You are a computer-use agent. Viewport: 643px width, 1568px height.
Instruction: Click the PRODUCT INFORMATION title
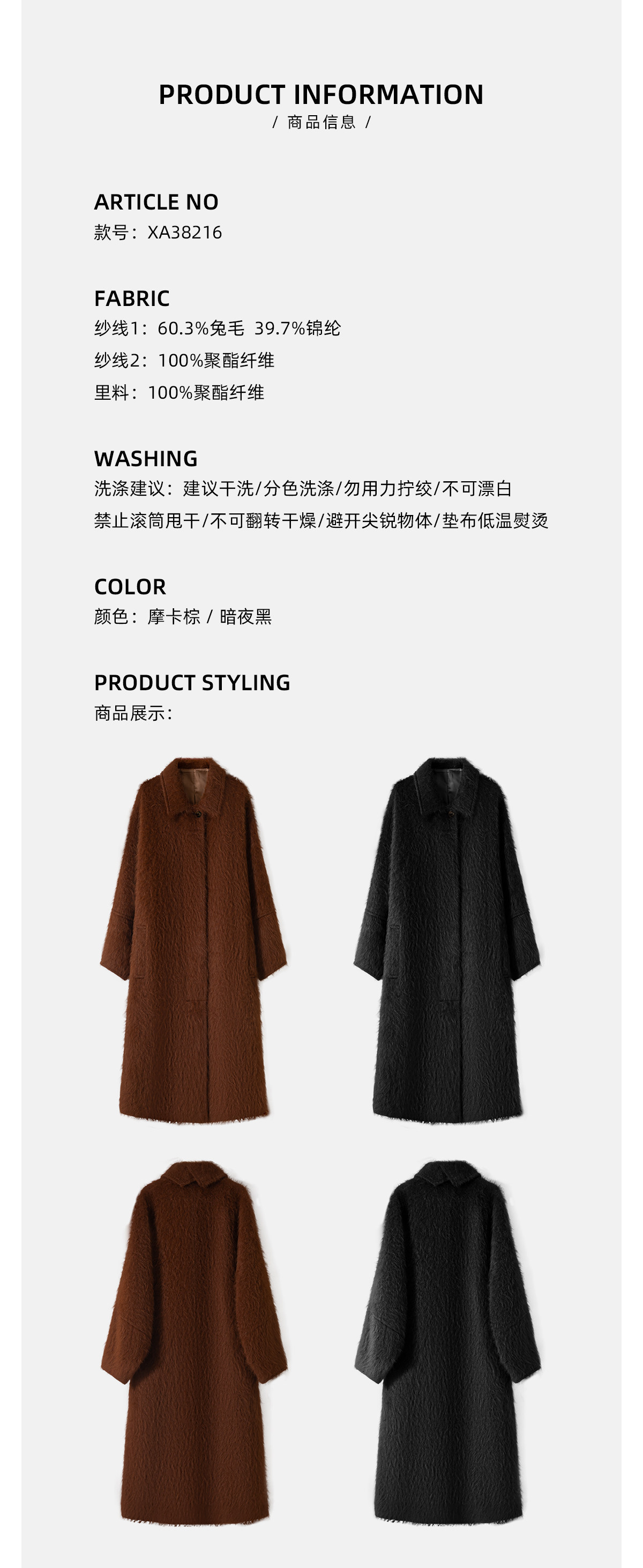(x=321, y=94)
